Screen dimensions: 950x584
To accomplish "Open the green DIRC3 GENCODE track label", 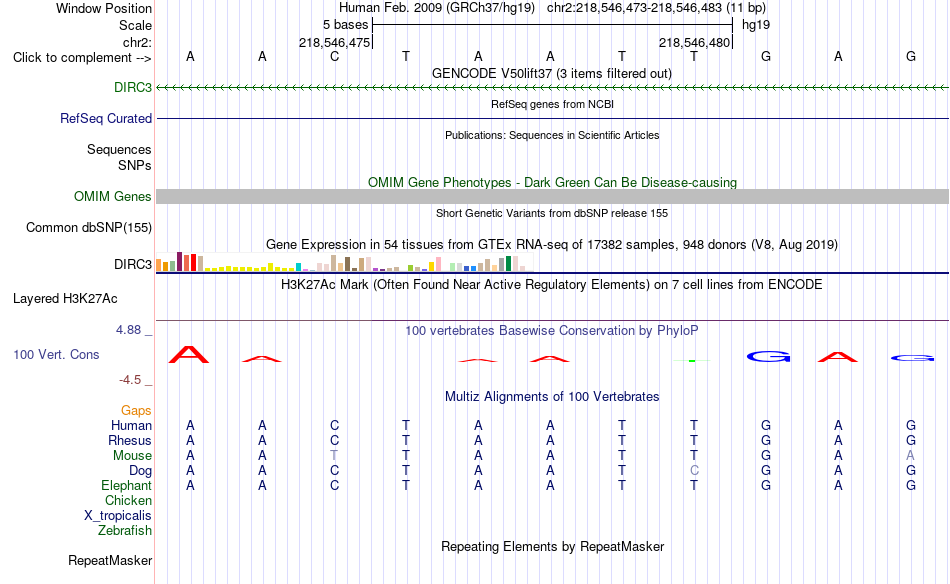I will (133, 88).
